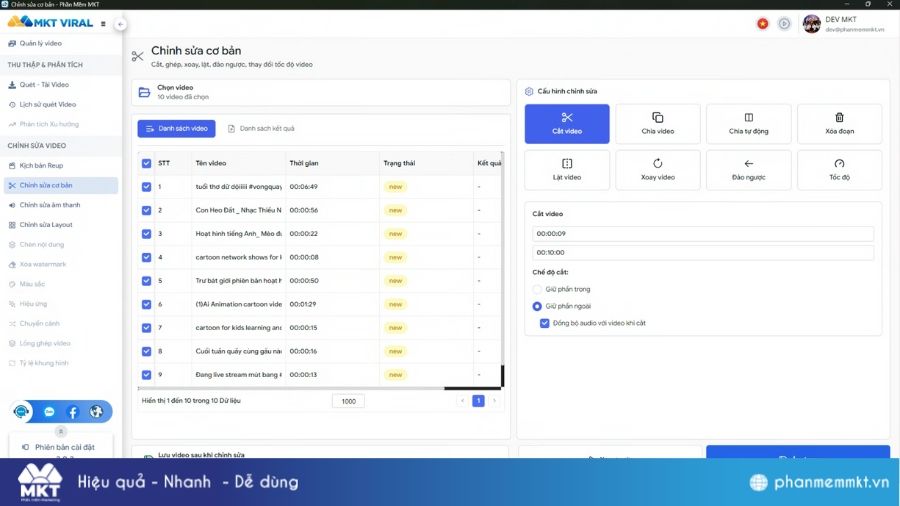Uncheck row 3 Hoạt hình tiếng Anh video
The height and width of the screenshot is (506, 900).
point(146,233)
